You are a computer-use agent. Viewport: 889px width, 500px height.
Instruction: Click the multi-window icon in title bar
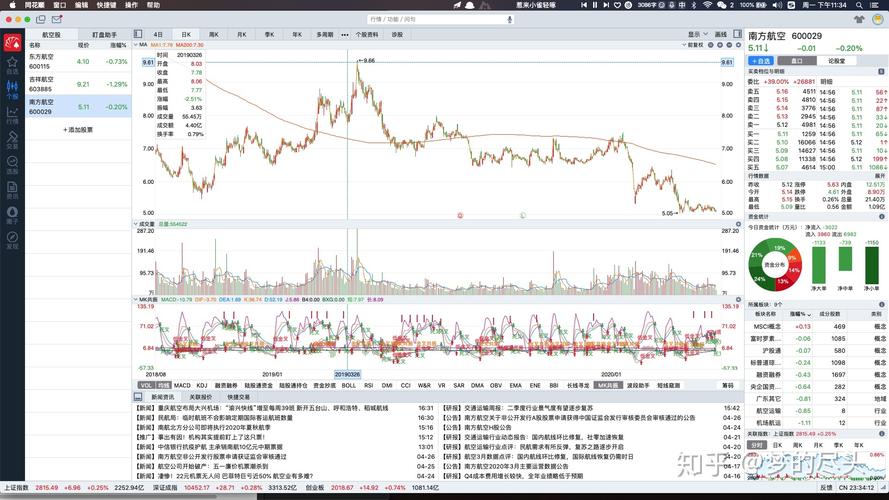(x=41, y=19)
